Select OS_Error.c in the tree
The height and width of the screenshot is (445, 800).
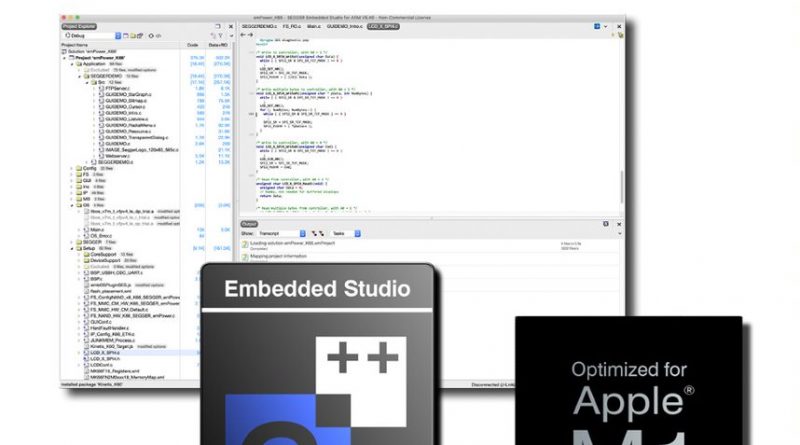[x=101, y=236]
